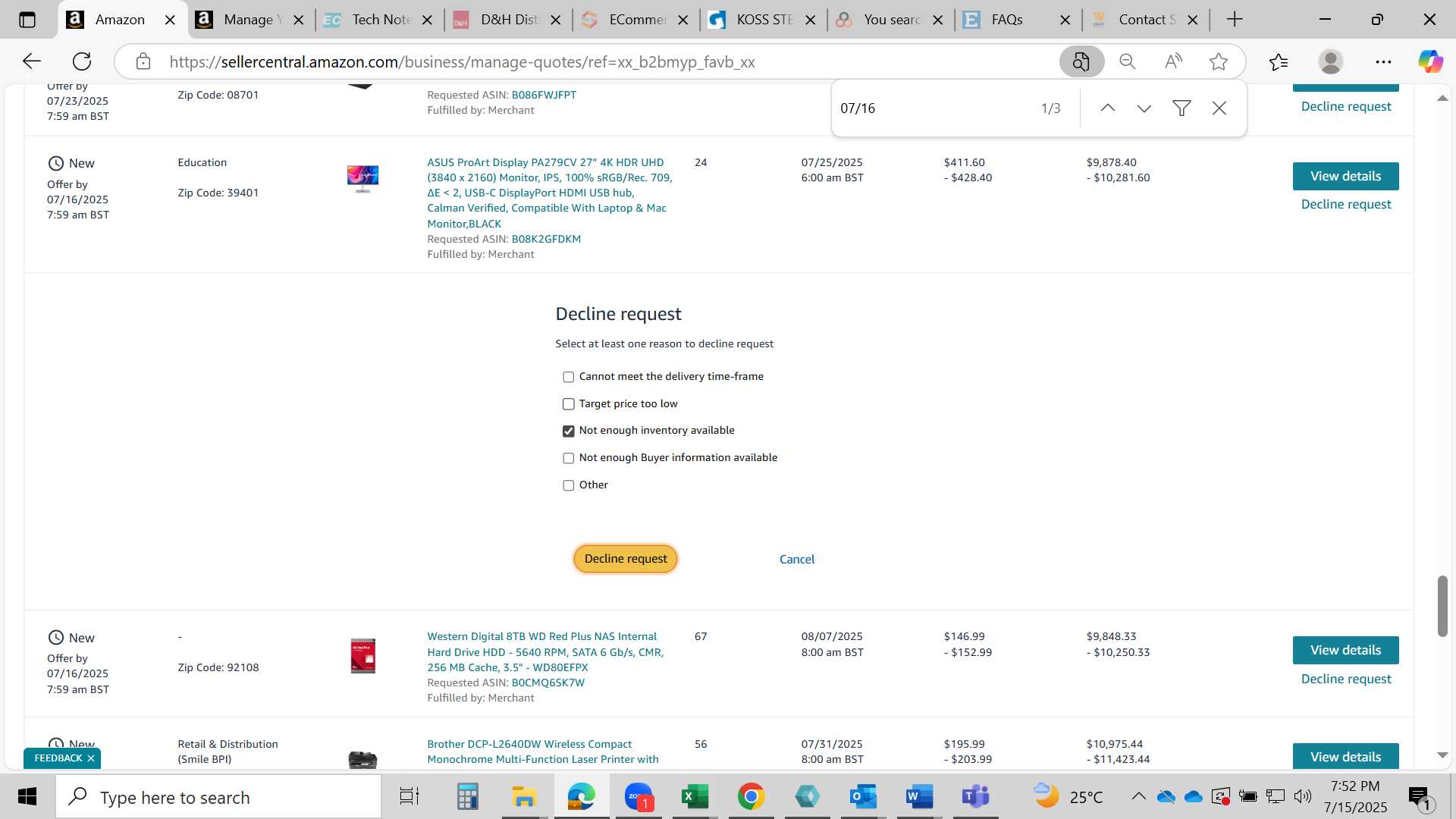Click the yellow Decline request button
Image resolution: width=1456 pixels, height=819 pixels.
click(x=626, y=559)
